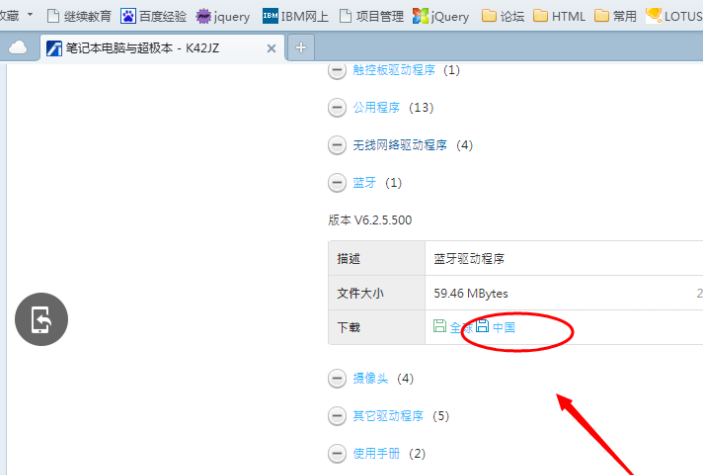Click the green 全球 save icon
Viewport: 711px width, 475px height.
[x=439, y=326]
